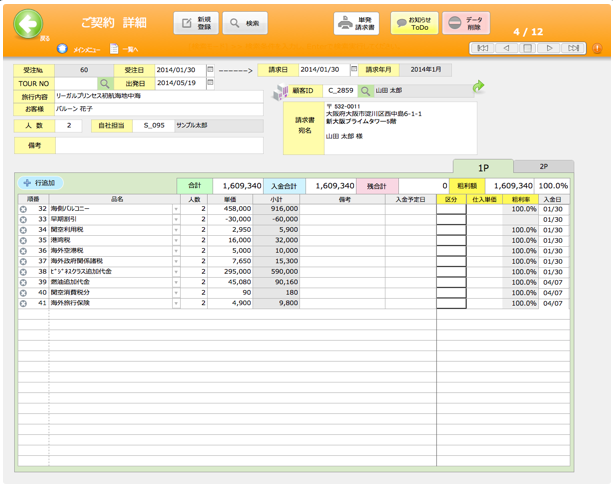The height and width of the screenshot is (485, 613).
Task: Click payment date 04/07 in row 41
Action: coord(553,304)
